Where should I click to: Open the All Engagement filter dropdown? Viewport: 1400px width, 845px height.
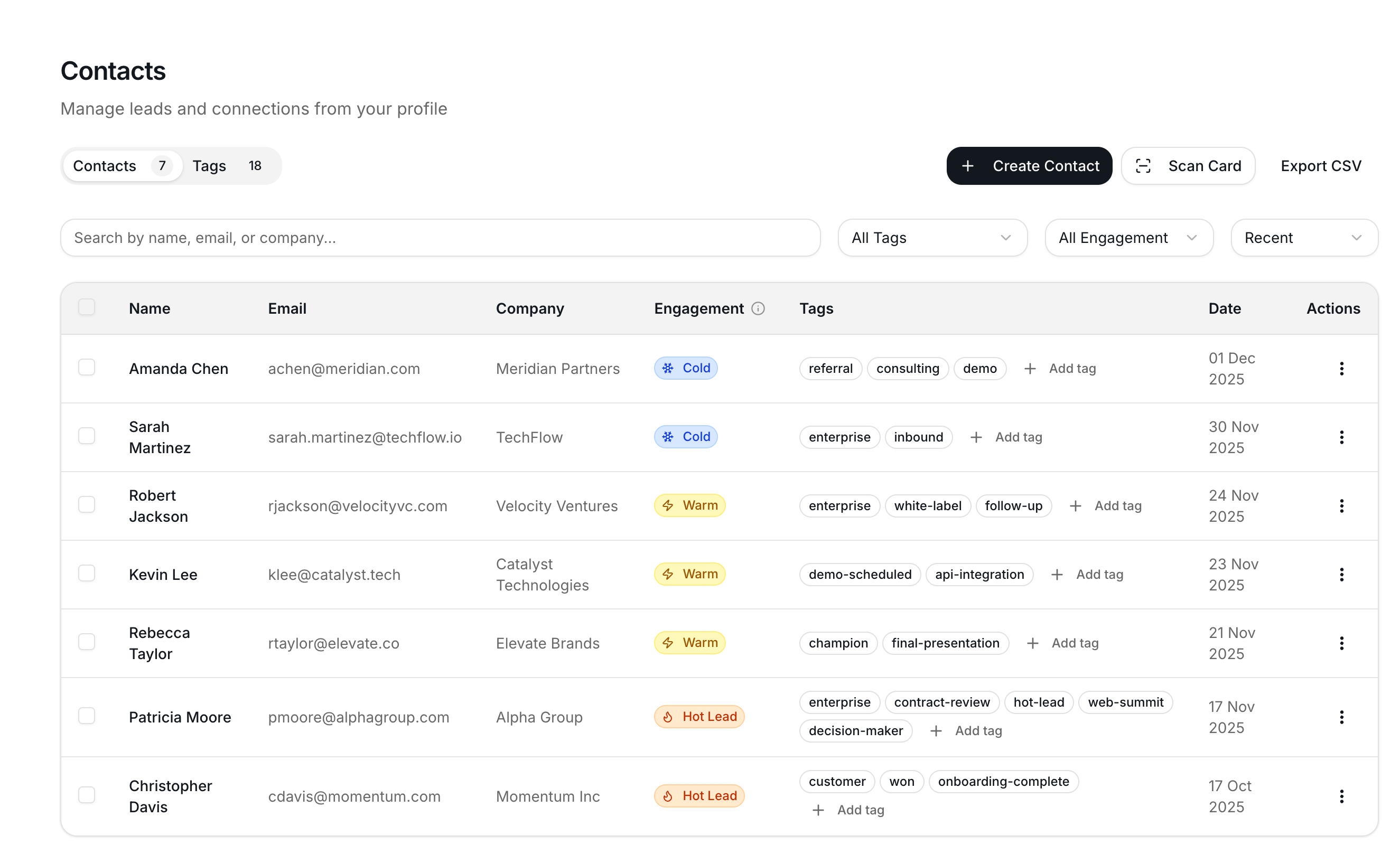[1128, 237]
